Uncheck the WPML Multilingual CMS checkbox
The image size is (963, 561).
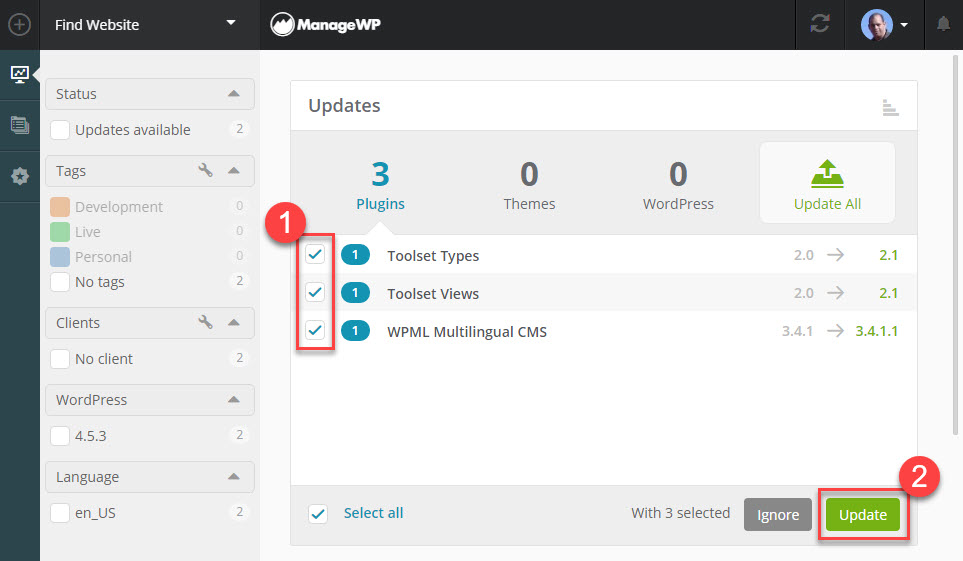click(x=315, y=331)
